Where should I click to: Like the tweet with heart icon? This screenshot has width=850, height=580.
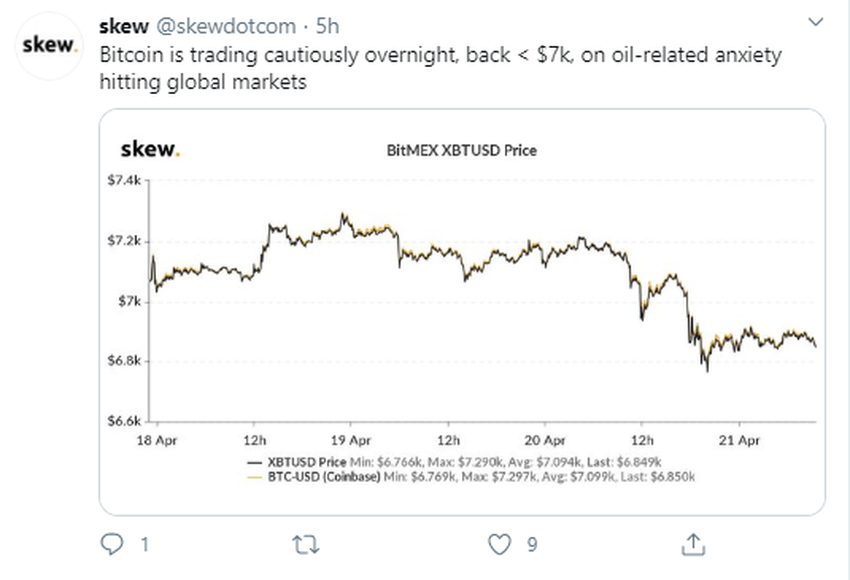pos(499,544)
